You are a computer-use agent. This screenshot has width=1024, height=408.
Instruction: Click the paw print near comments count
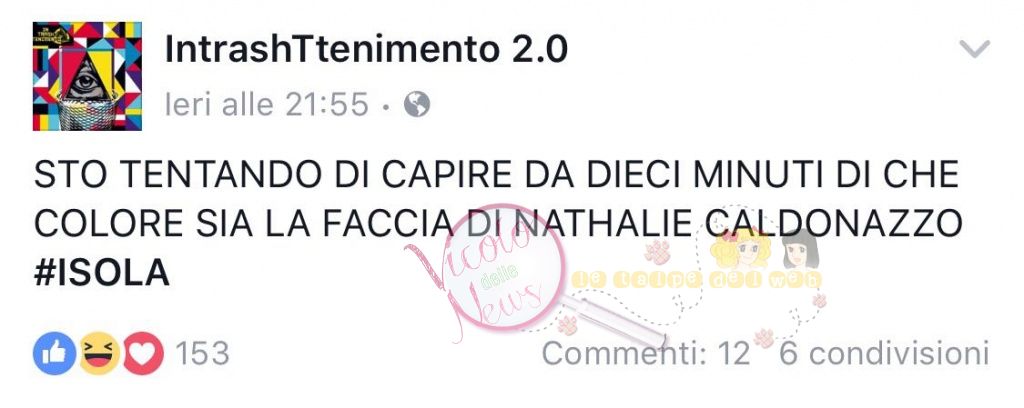click(763, 337)
